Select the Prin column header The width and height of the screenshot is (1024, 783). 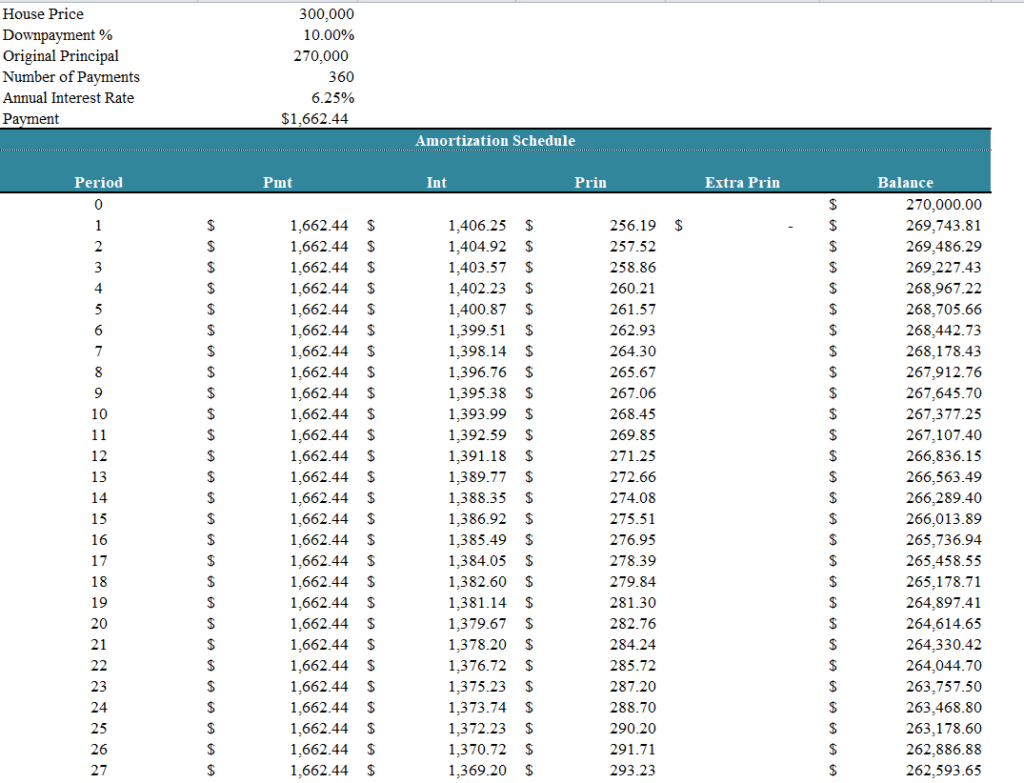point(590,182)
